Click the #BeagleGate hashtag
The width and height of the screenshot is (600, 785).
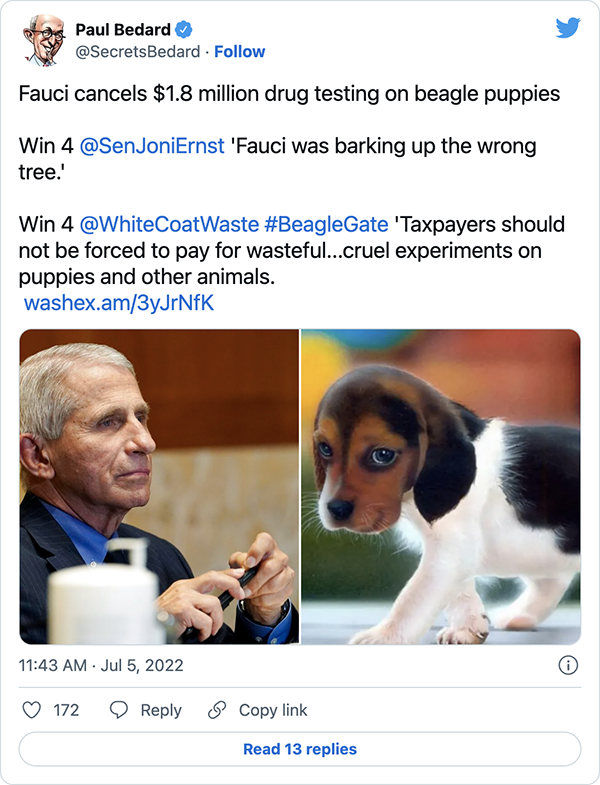pyautogui.click(x=326, y=224)
